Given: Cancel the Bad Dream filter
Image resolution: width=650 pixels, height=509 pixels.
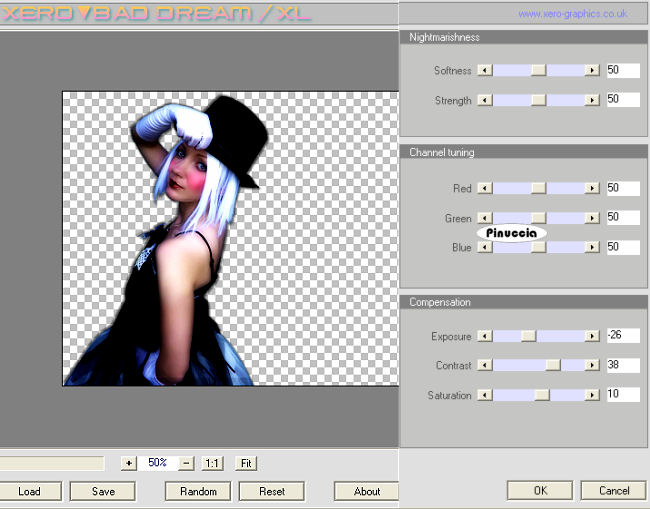Looking at the screenshot, I should coord(614,490).
